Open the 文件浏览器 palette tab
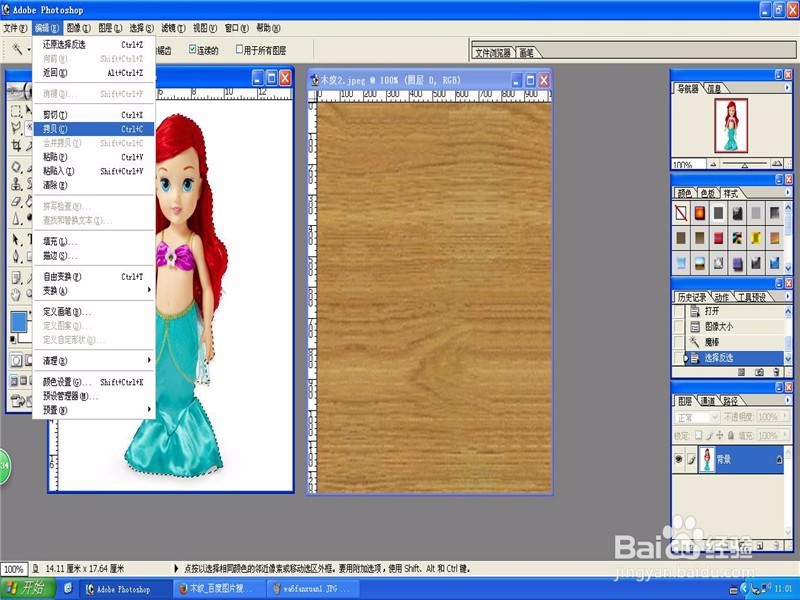The width and height of the screenshot is (800, 600). point(493,53)
